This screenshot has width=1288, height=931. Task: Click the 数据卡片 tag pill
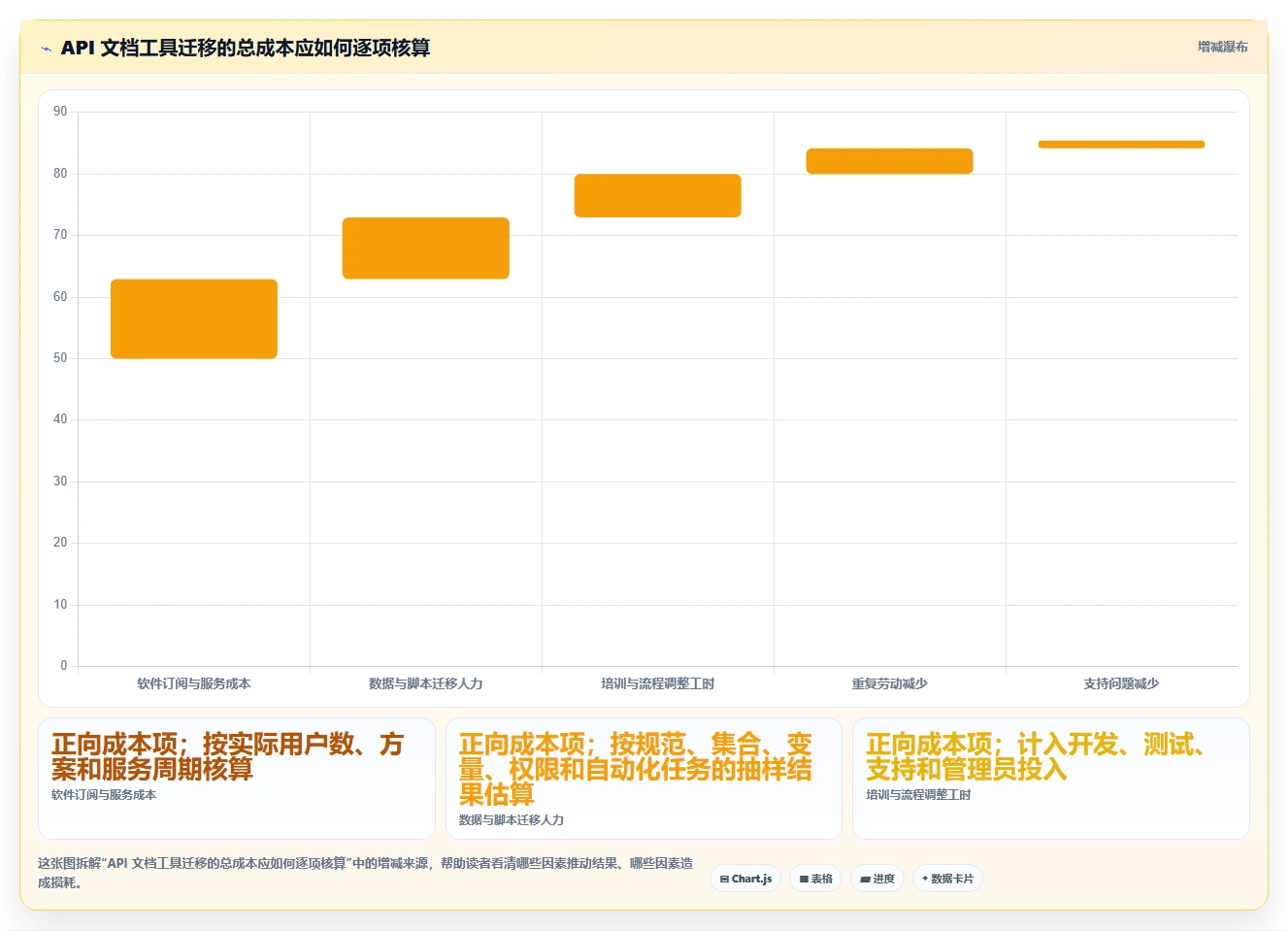[x=947, y=879]
